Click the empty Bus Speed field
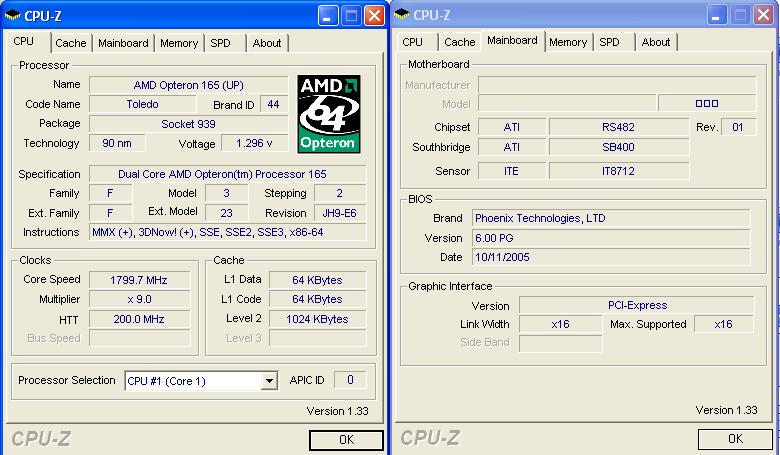Image resolution: width=780 pixels, height=455 pixels. [139, 338]
